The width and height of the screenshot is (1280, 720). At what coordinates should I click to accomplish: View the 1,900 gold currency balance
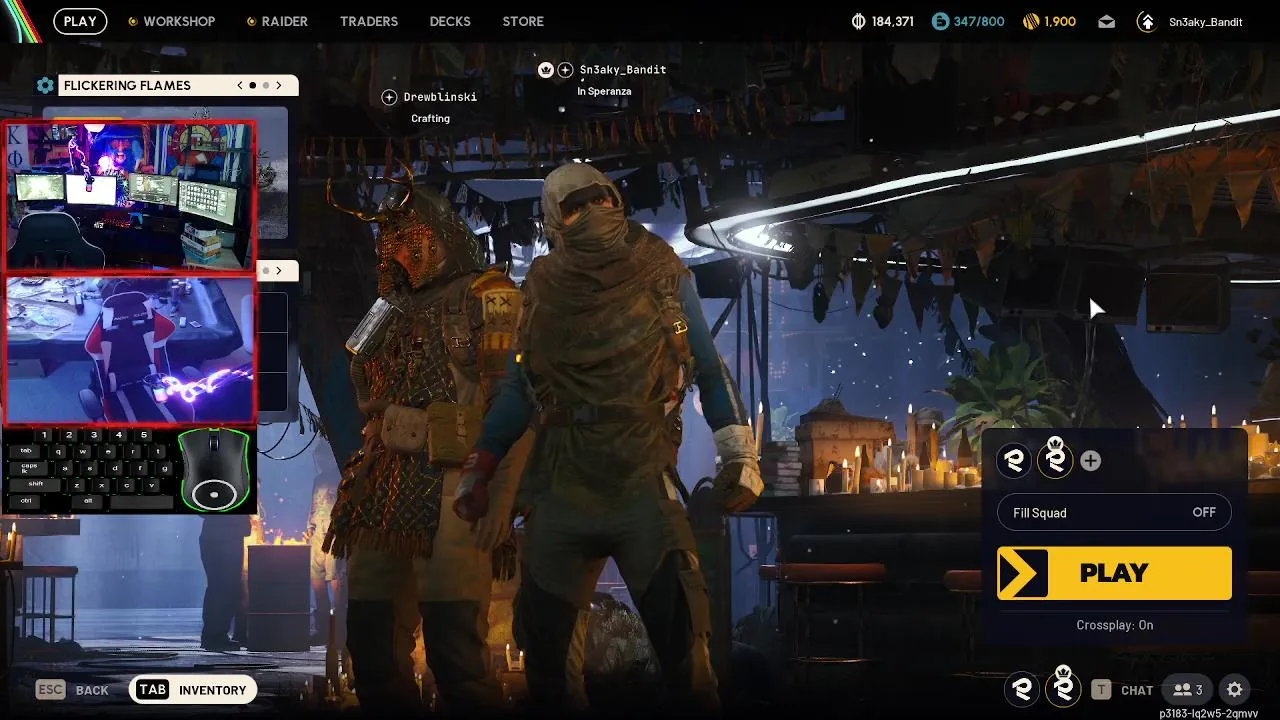click(1050, 21)
